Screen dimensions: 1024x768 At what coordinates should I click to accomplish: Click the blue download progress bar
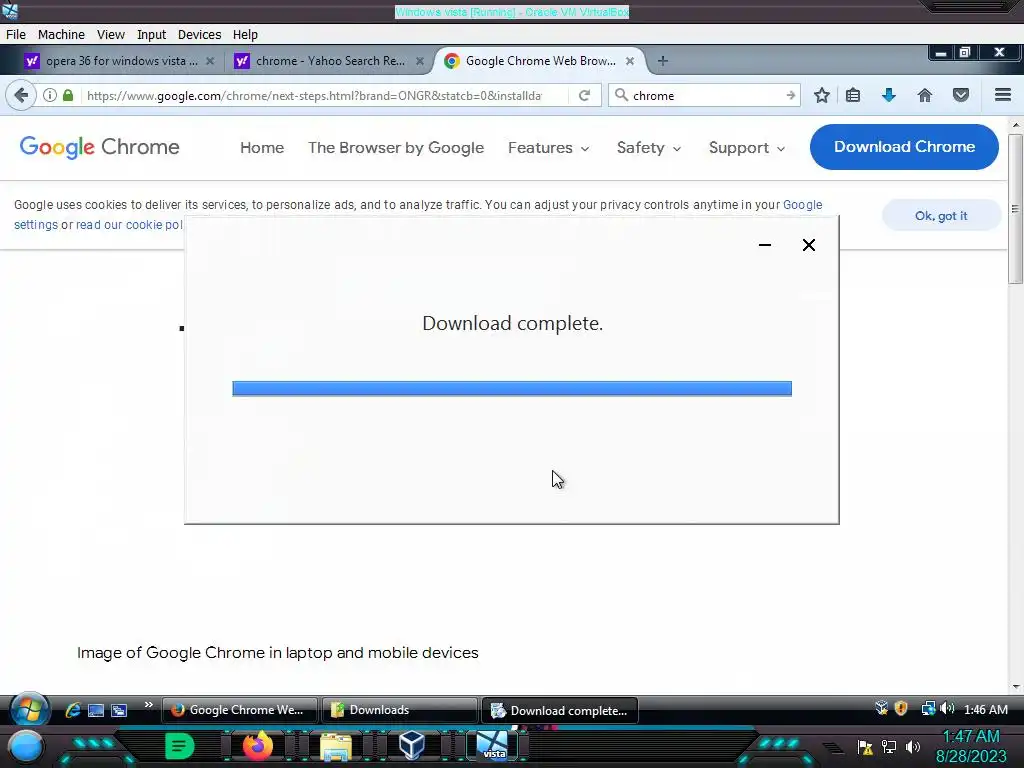tap(512, 389)
